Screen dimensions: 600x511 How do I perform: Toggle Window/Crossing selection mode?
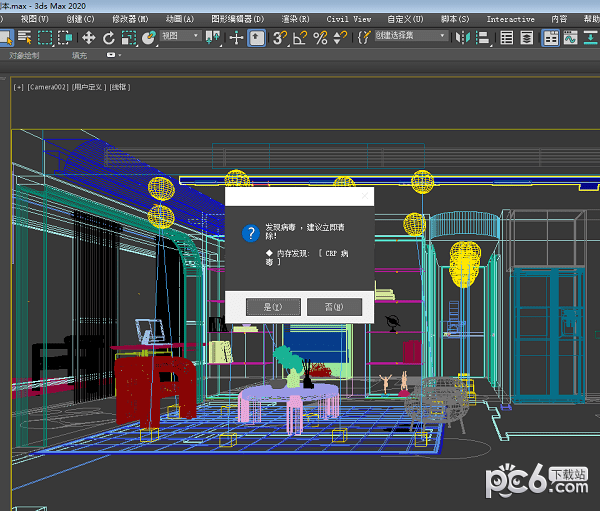pyautogui.click(x=66, y=37)
